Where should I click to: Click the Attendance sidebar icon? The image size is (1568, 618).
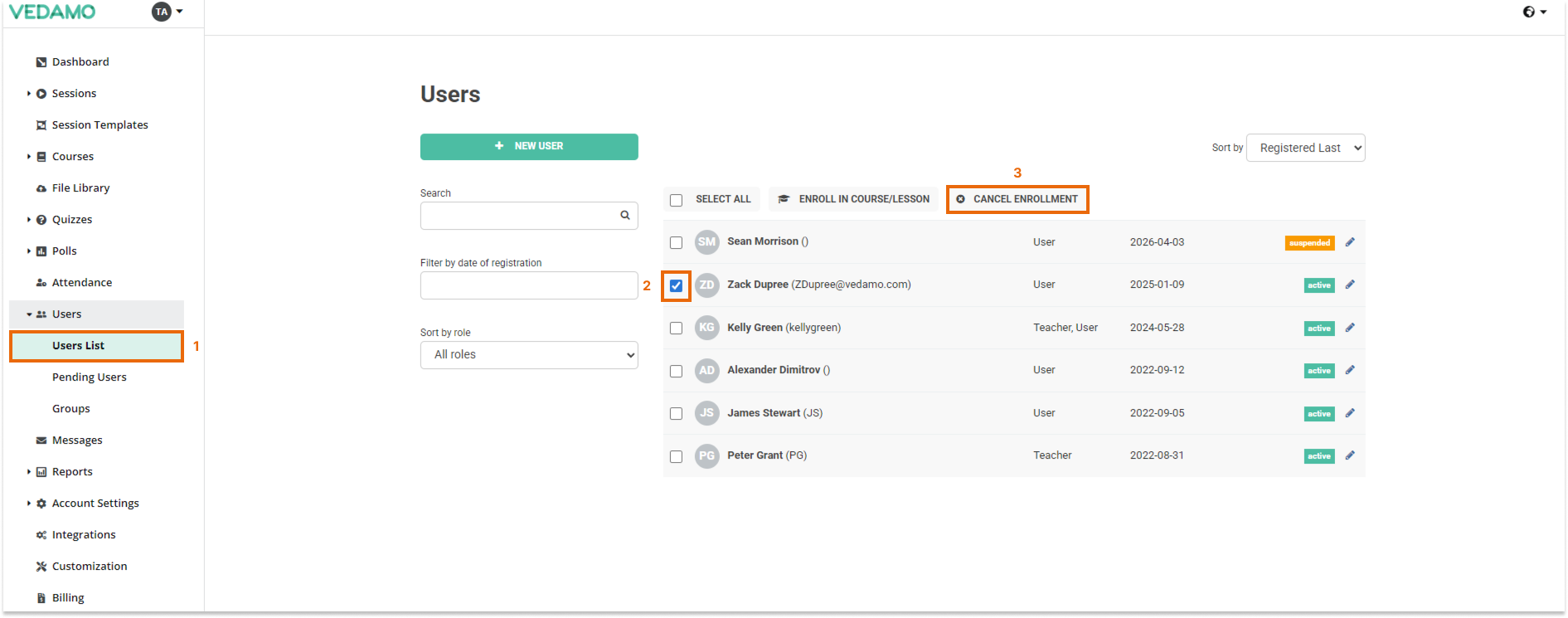[x=41, y=283]
